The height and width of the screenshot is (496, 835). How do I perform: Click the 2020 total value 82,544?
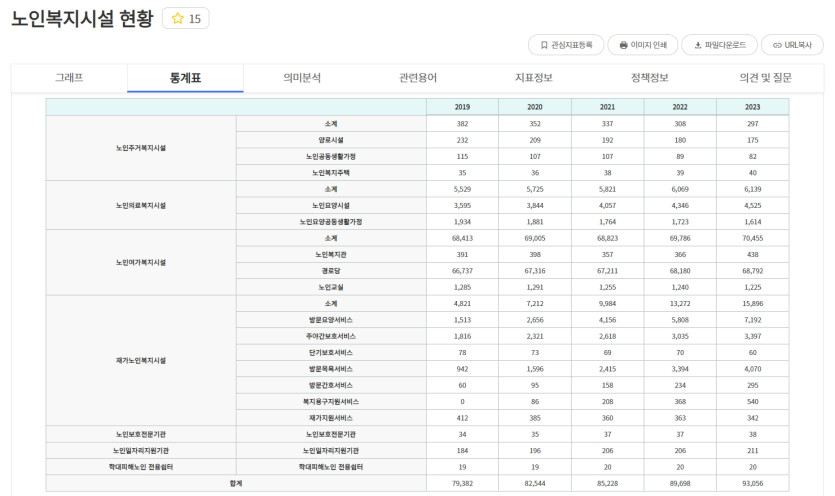(x=535, y=483)
